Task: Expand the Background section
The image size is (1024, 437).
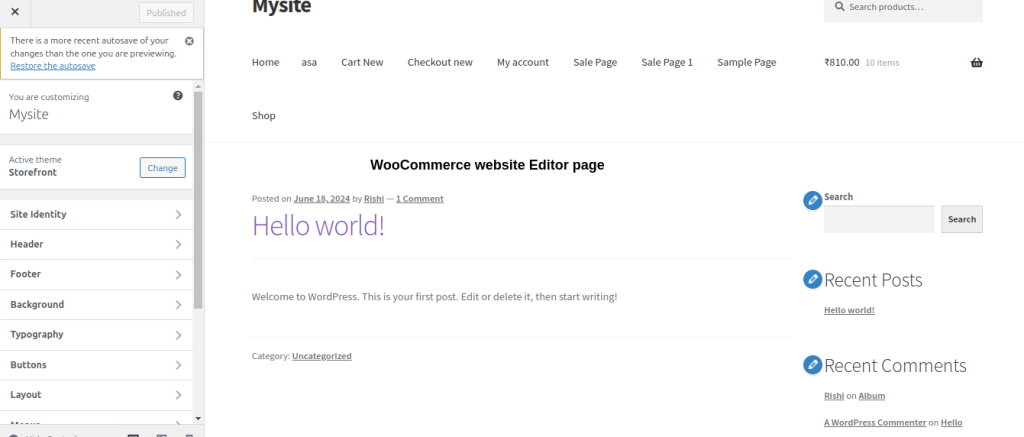Action: click(97, 304)
